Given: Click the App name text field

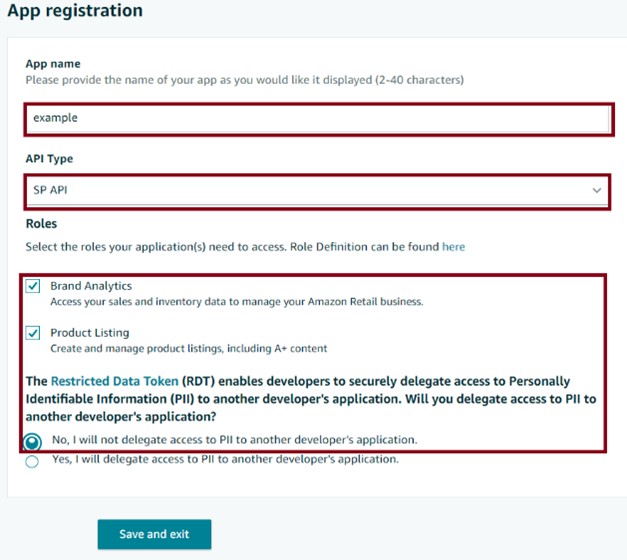Looking at the screenshot, I should tap(317, 118).
